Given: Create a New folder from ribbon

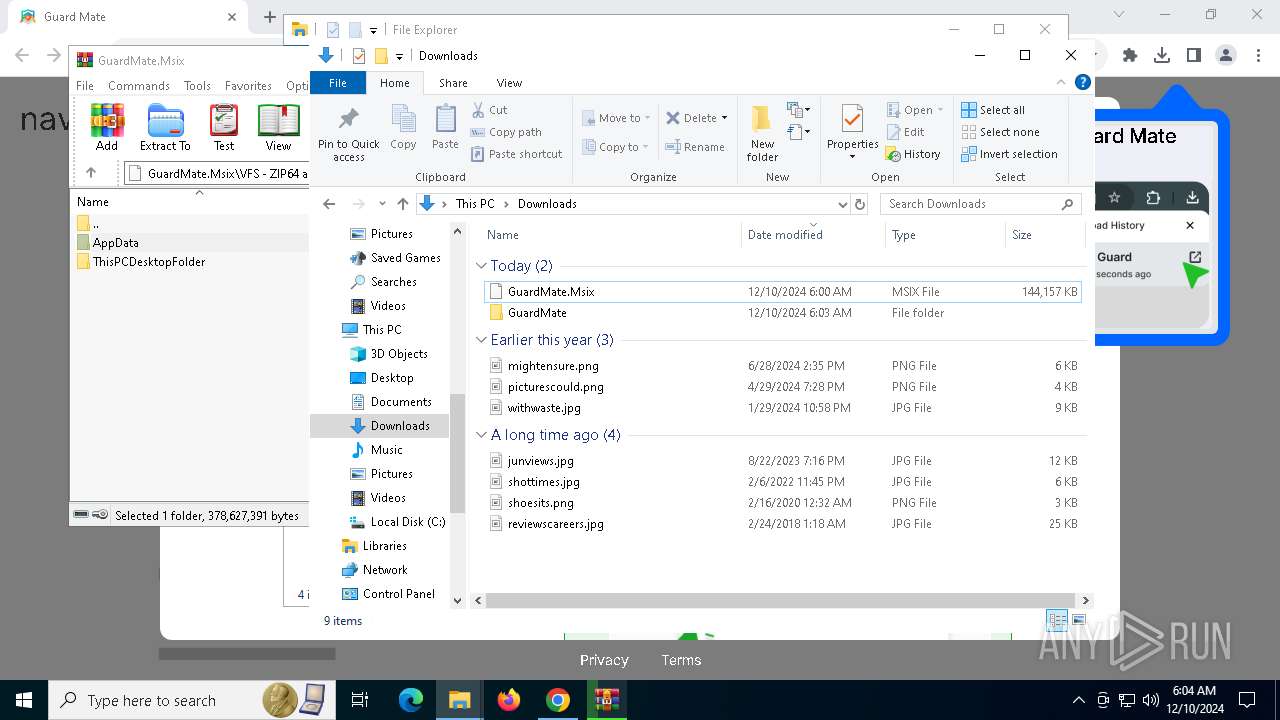Looking at the screenshot, I should click(x=762, y=134).
